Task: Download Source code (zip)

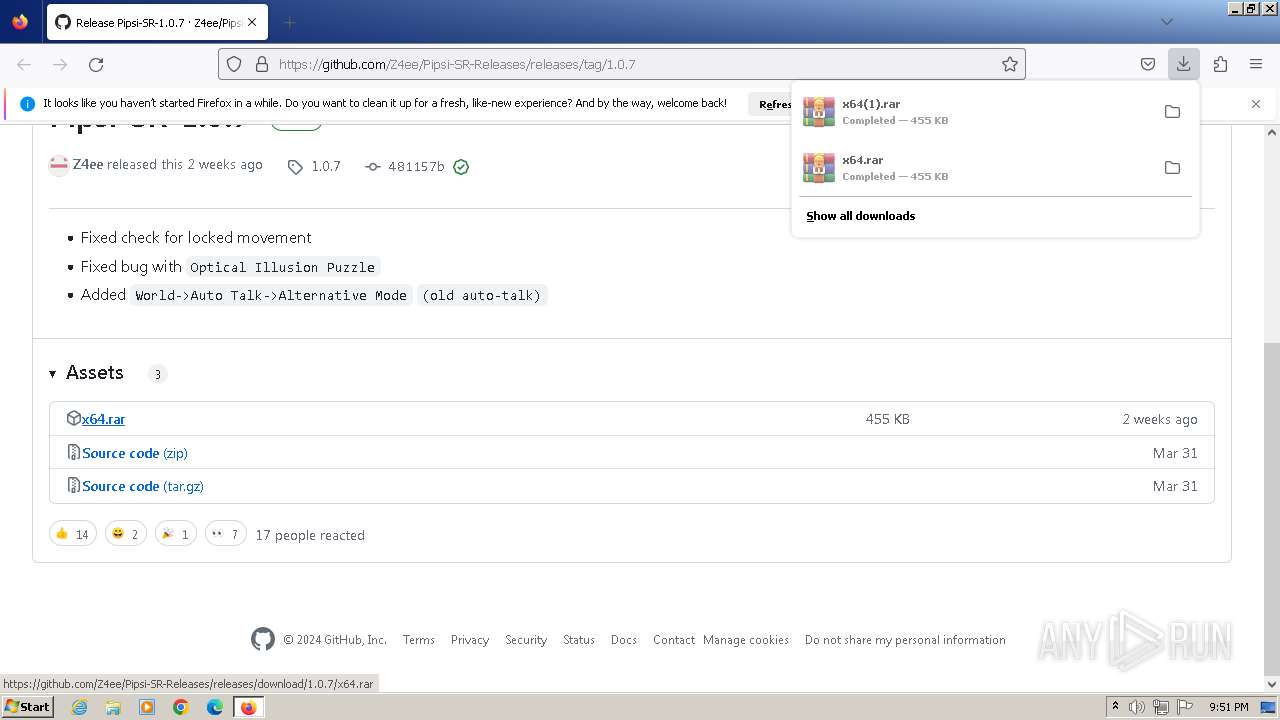Action: (135, 453)
